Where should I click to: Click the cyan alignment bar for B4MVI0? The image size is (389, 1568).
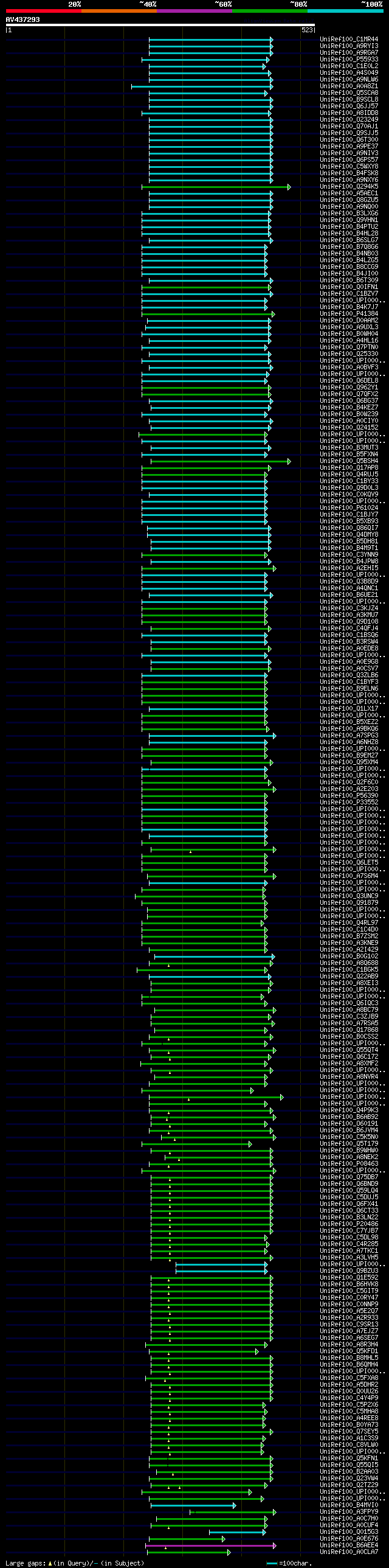[x=193, y=1507]
